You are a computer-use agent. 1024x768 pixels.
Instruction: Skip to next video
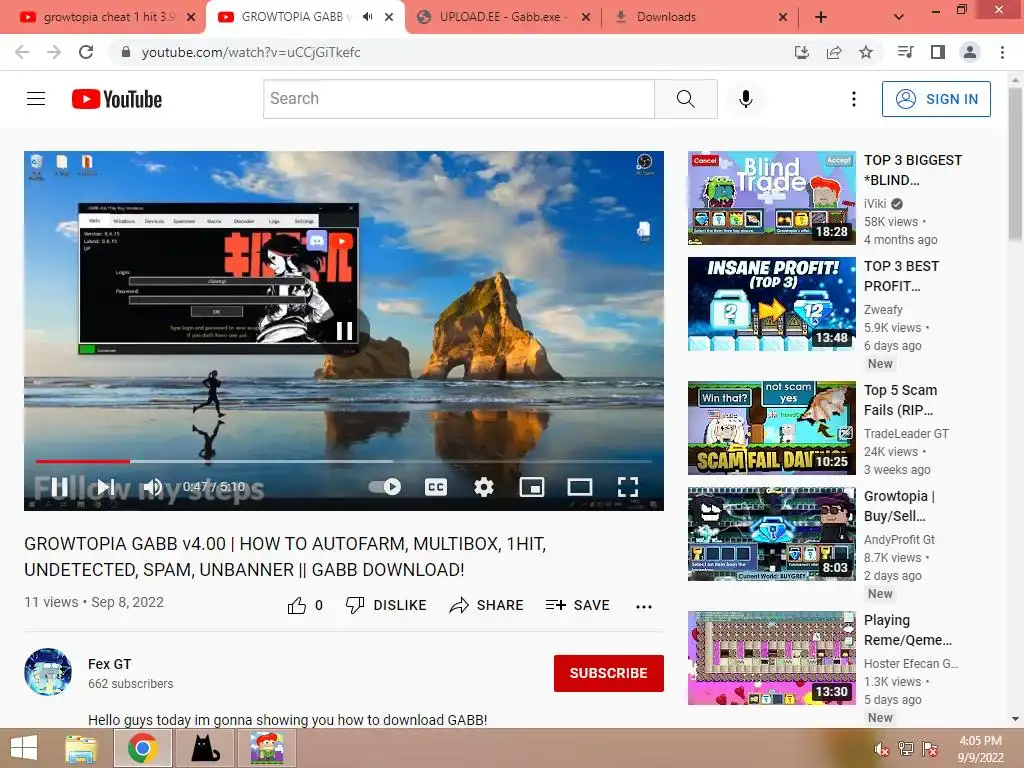pos(106,487)
